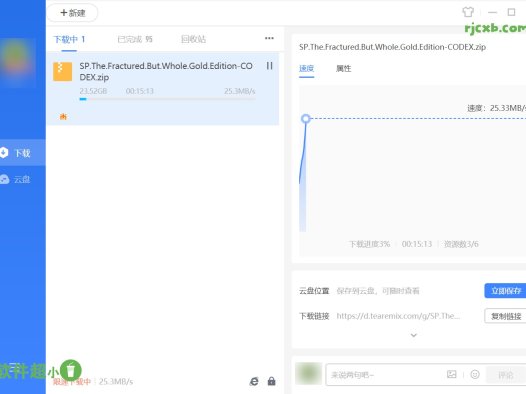Click the insert image icon in comment box
The width and height of the screenshot is (526, 394).
(x=452, y=374)
